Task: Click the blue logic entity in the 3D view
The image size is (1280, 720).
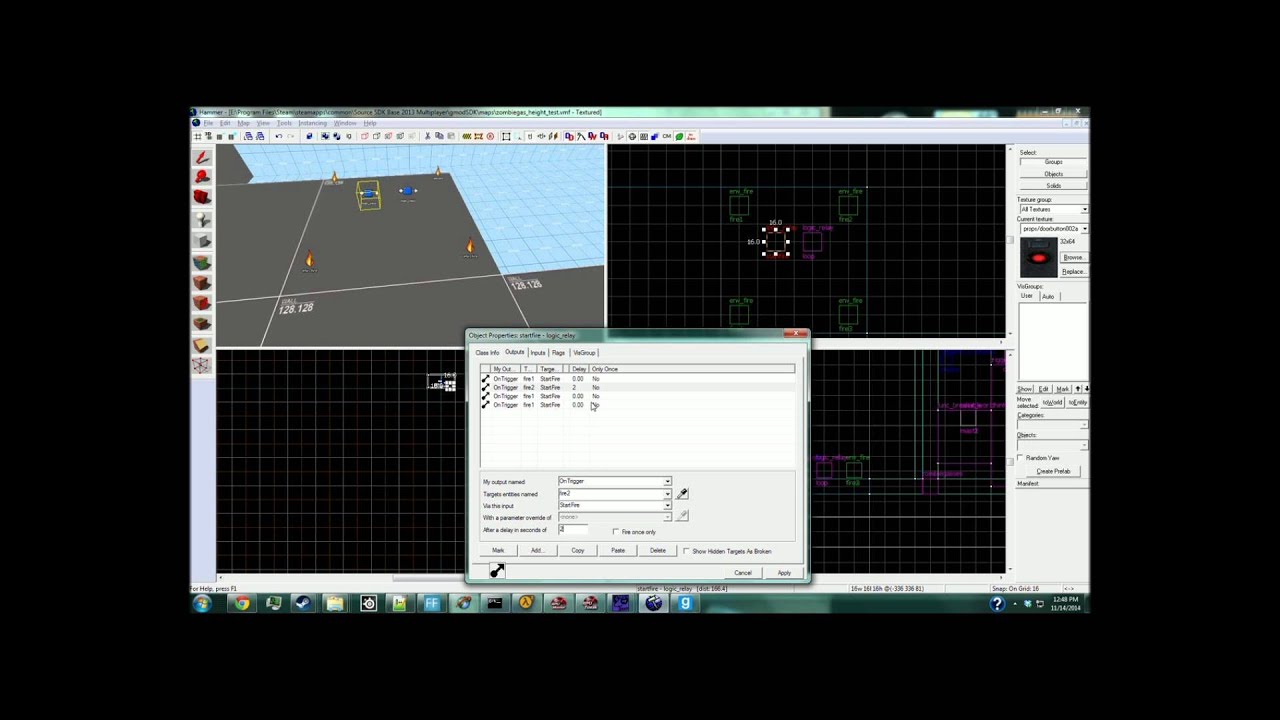Action: (407, 191)
